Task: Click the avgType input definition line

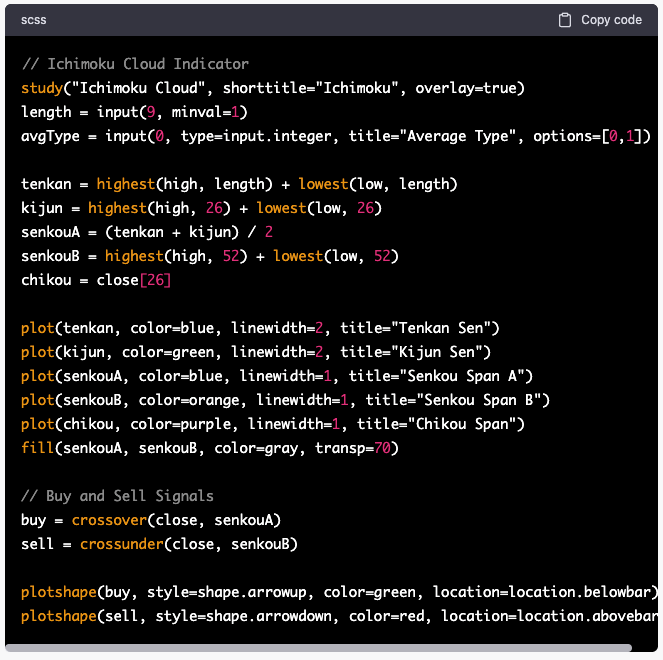Action: (x=336, y=136)
